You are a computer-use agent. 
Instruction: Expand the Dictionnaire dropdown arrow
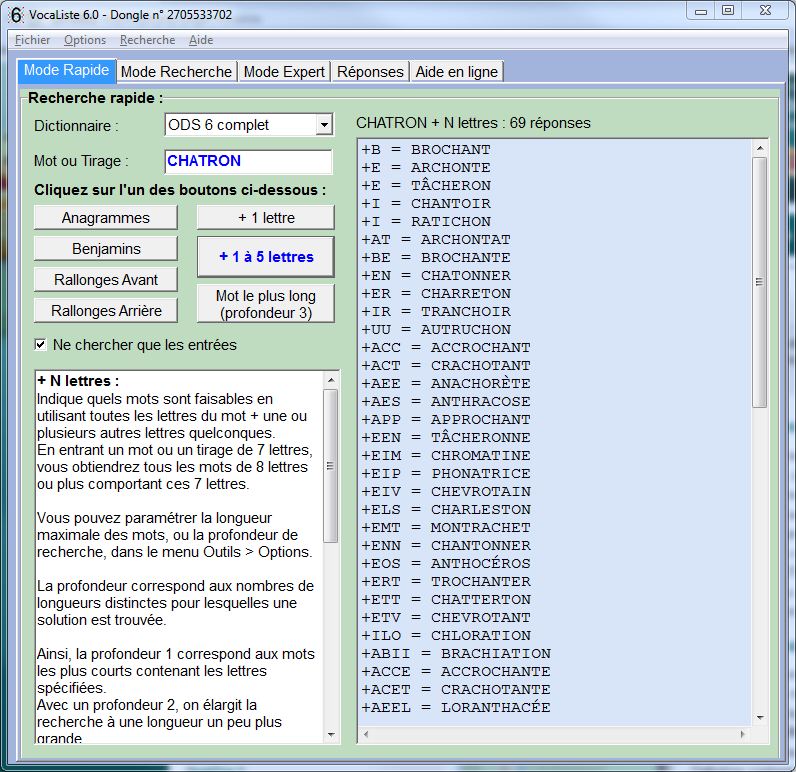[323, 125]
